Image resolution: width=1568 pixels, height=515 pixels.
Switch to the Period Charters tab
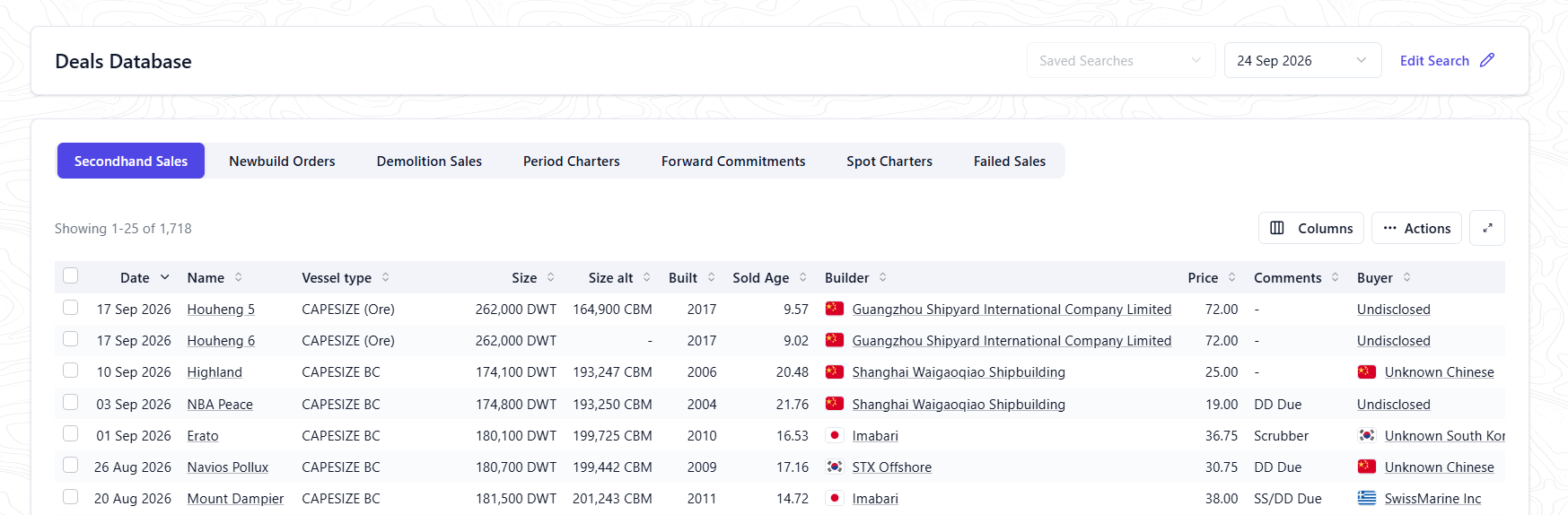pyautogui.click(x=572, y=161)
